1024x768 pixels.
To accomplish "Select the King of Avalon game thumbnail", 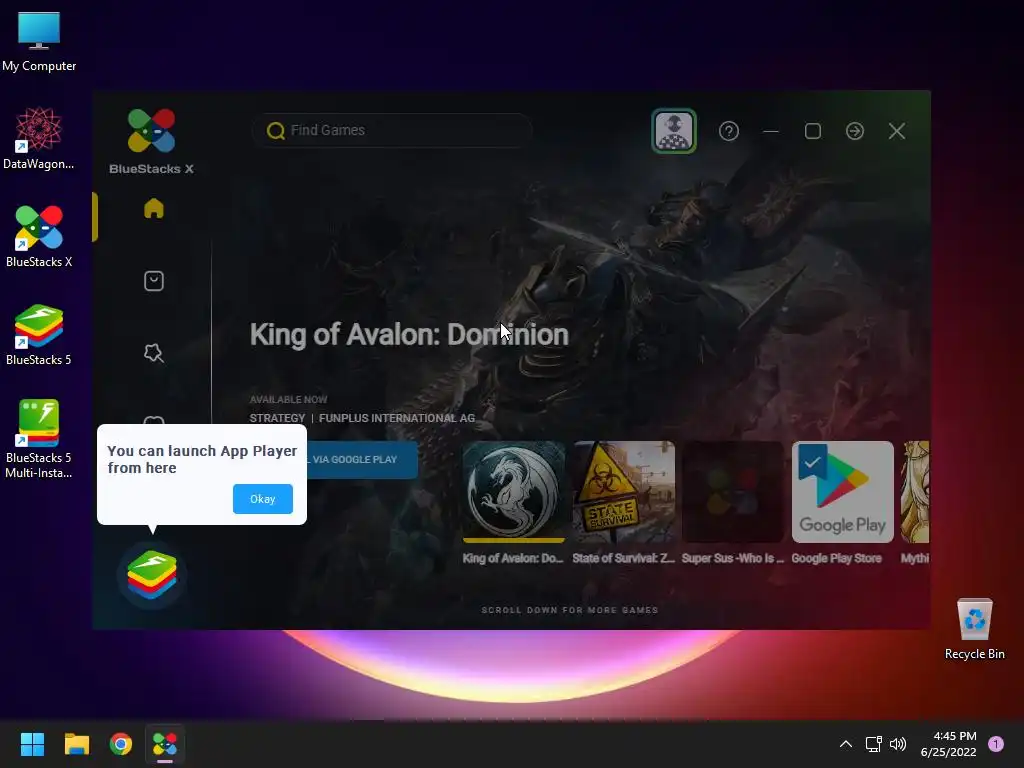I will [513, 492].
